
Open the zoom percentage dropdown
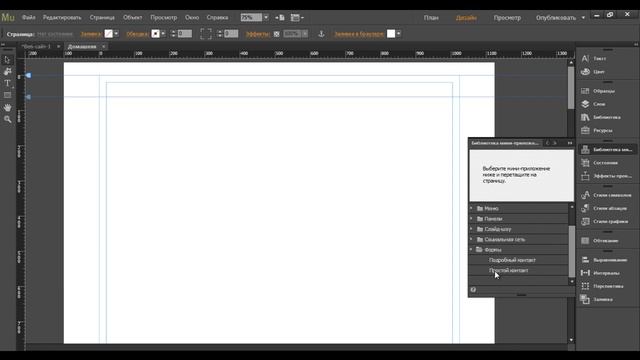click(266, 18)
